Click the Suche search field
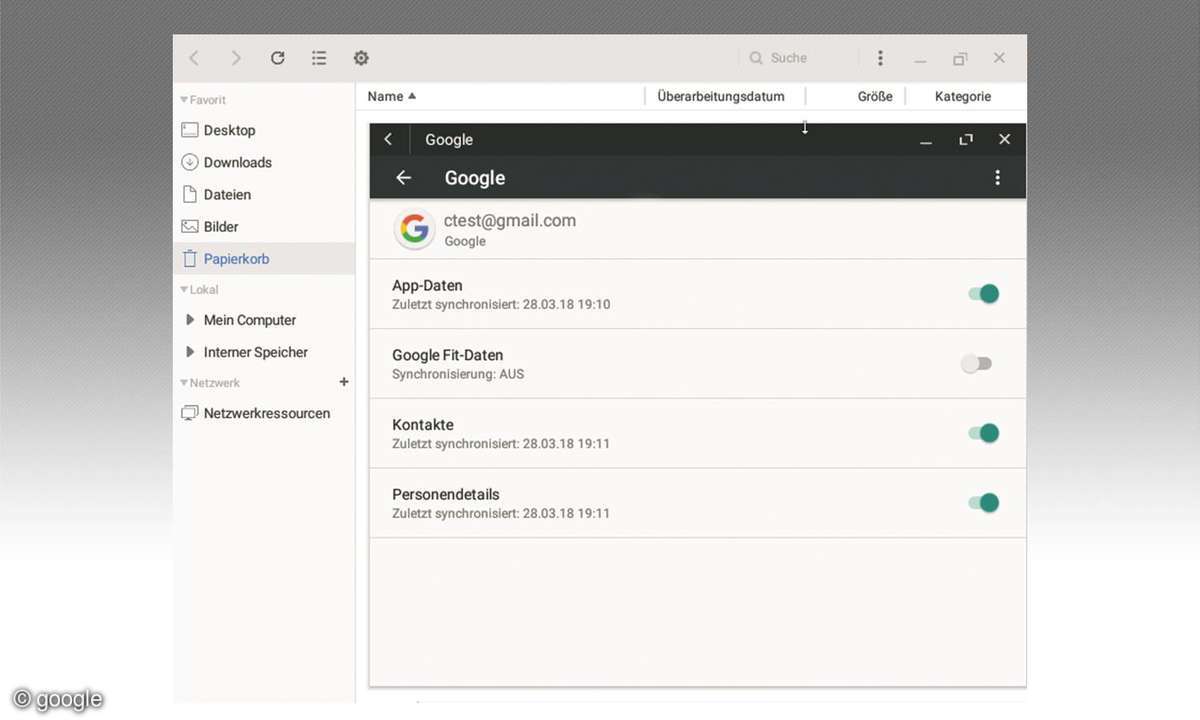Image resolution: width=1200 pixels, height=720 pixels. tap(800, 58)
